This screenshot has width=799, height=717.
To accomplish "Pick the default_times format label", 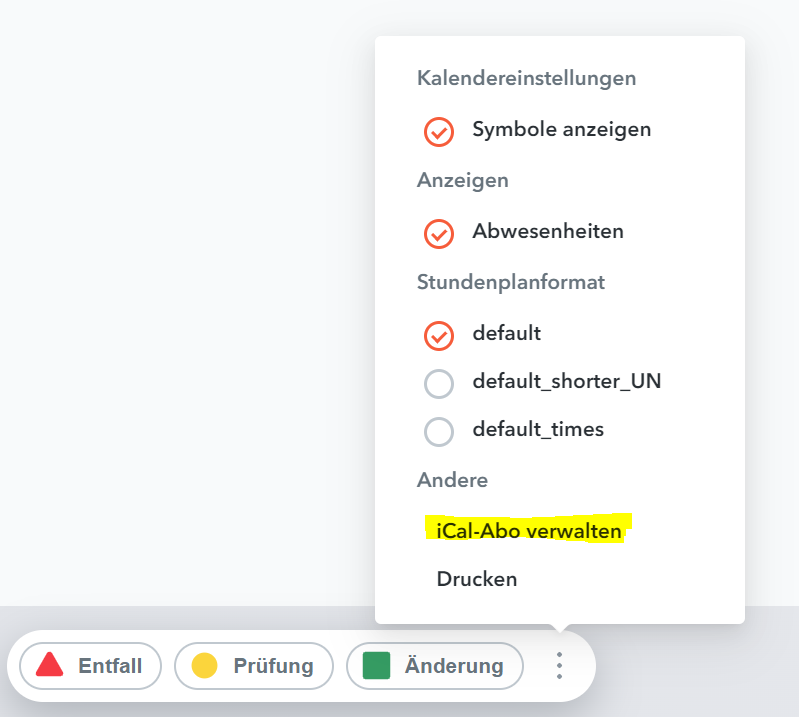I will click(538, 430).
